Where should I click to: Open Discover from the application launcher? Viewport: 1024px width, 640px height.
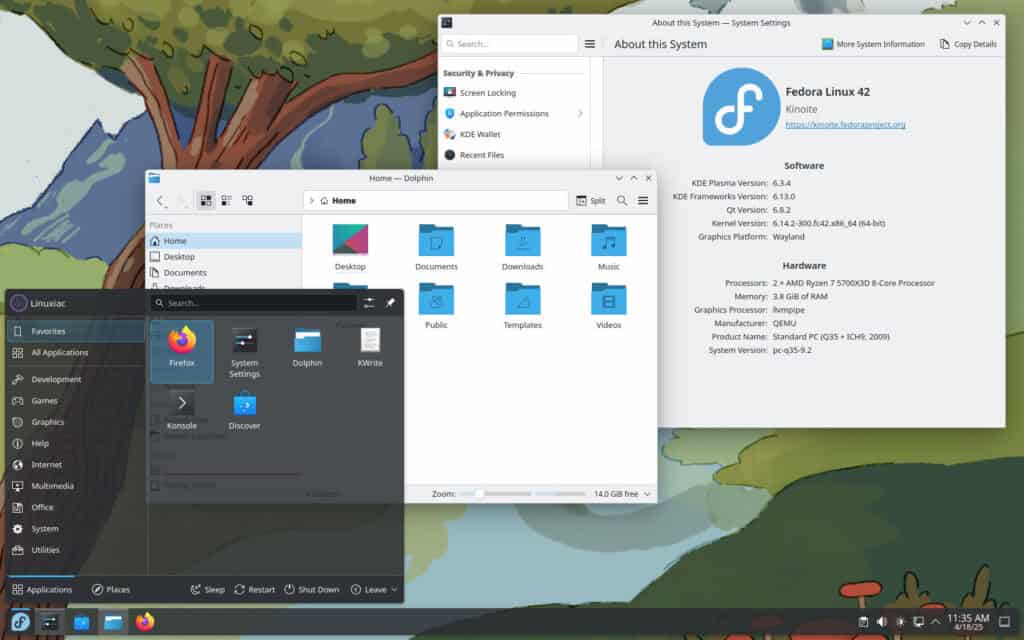click(x=244, y=410)
